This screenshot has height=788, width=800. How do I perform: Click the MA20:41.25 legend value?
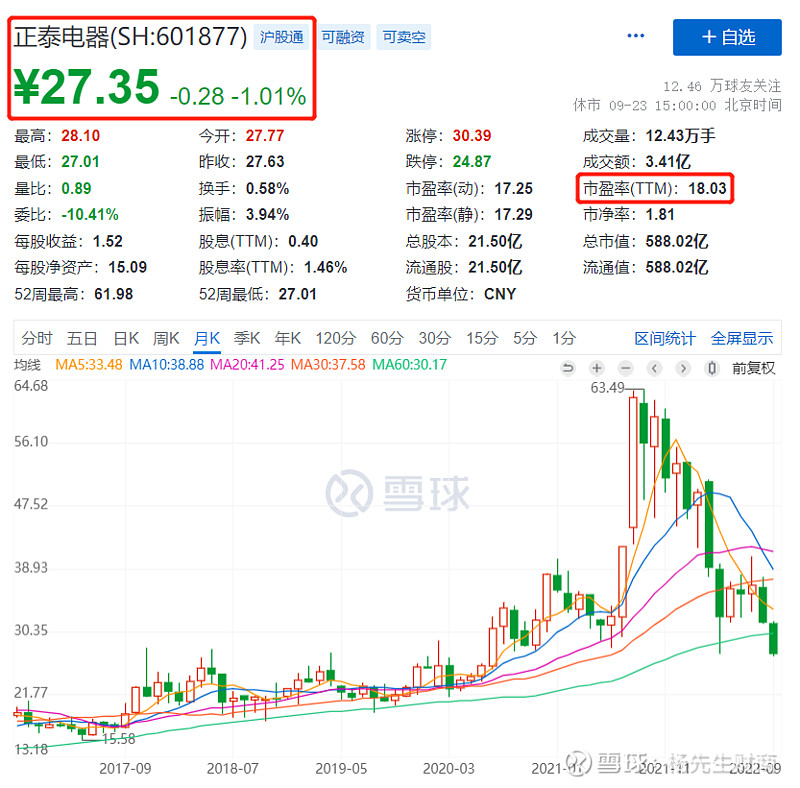point(247,365)
